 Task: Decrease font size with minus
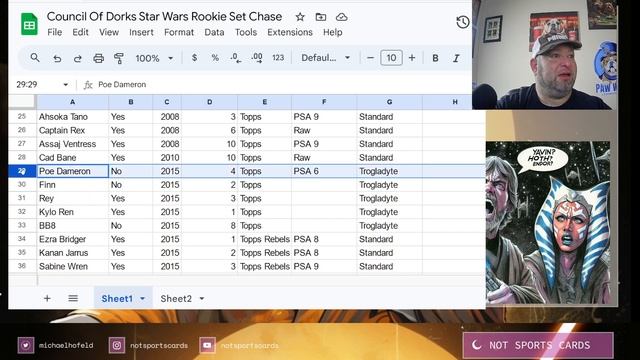(x=370, y=58)
